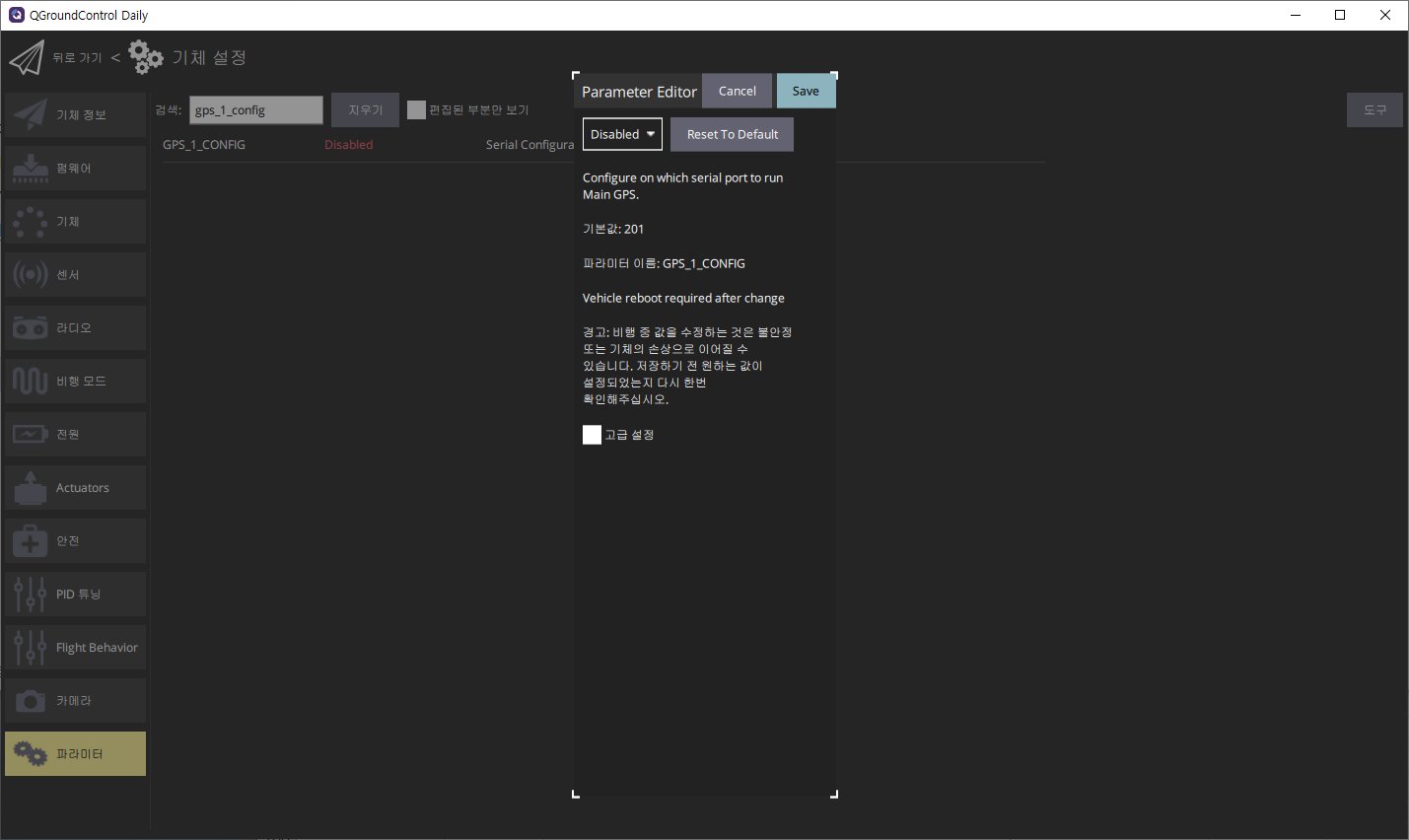
Task: Toggle the show modified only (편집된 부분만 보기) checkbox
Action: (416, 110)
